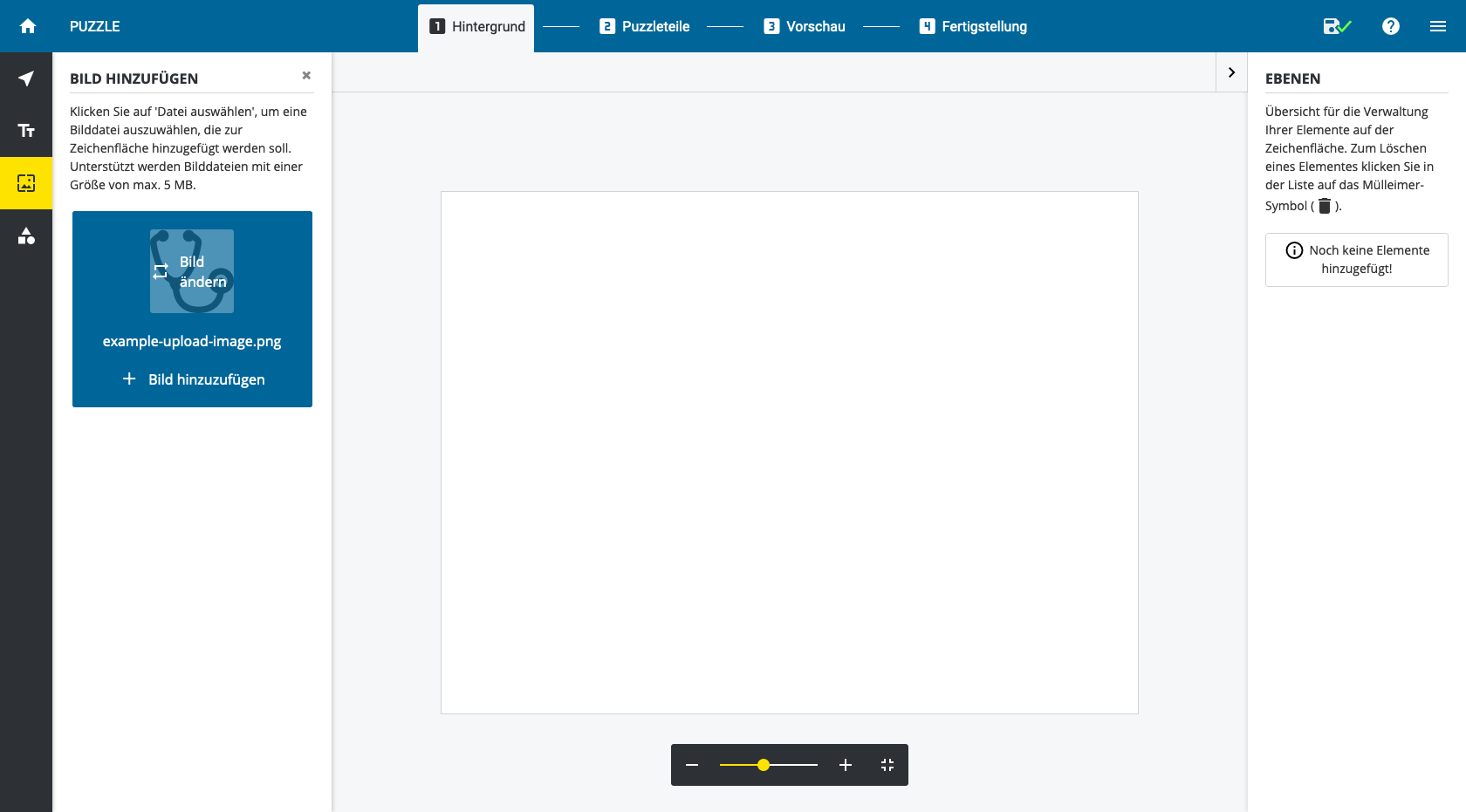Close the Bild hinzufügen panel

306,76
